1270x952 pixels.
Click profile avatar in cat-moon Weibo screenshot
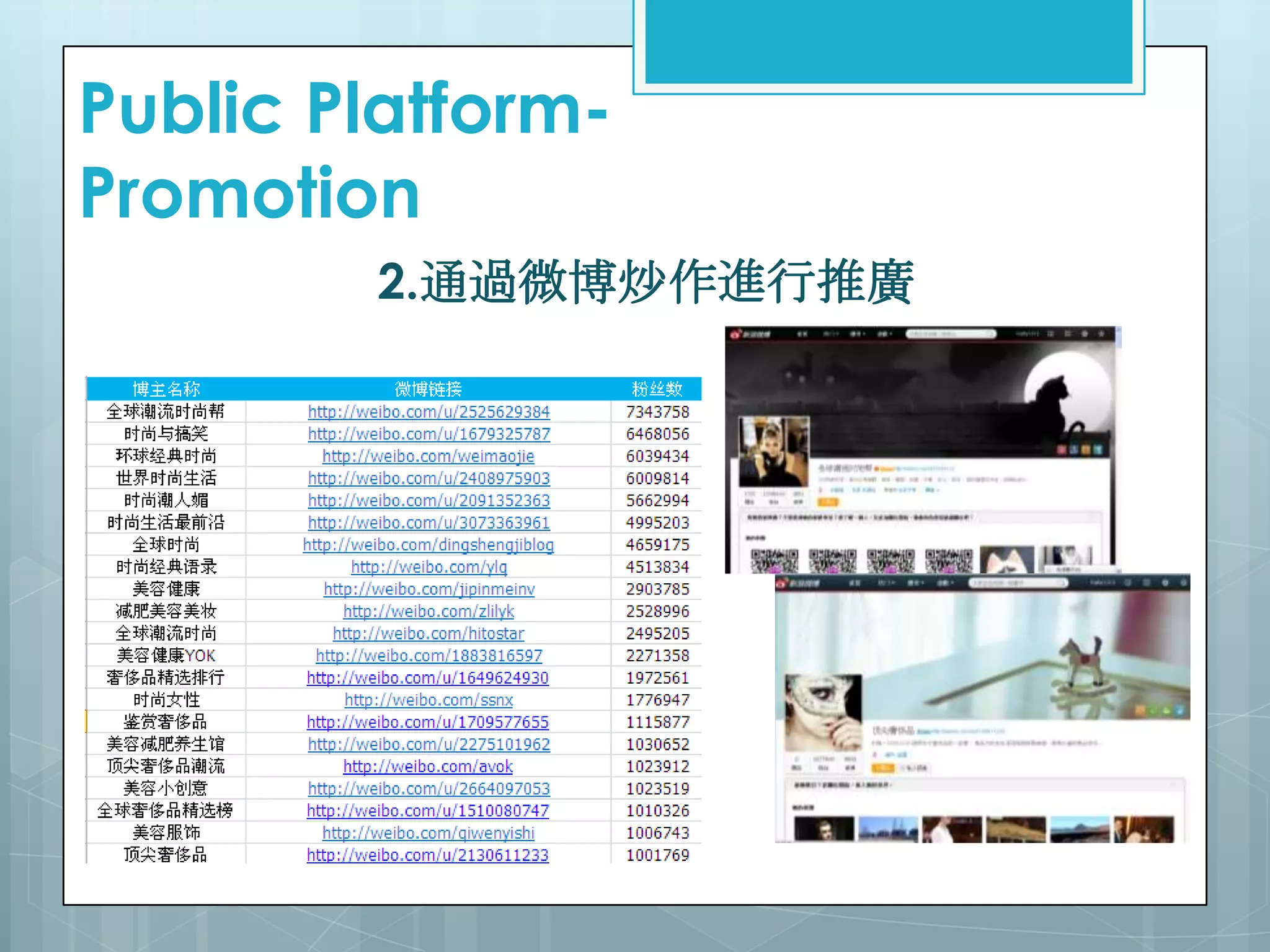coord(774,452)
